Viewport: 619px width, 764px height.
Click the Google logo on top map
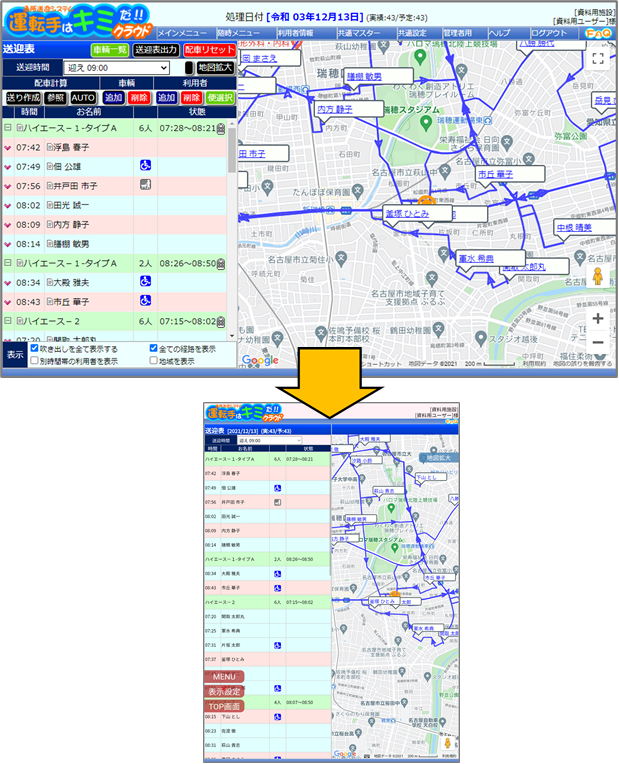click(x=260, y=360)
